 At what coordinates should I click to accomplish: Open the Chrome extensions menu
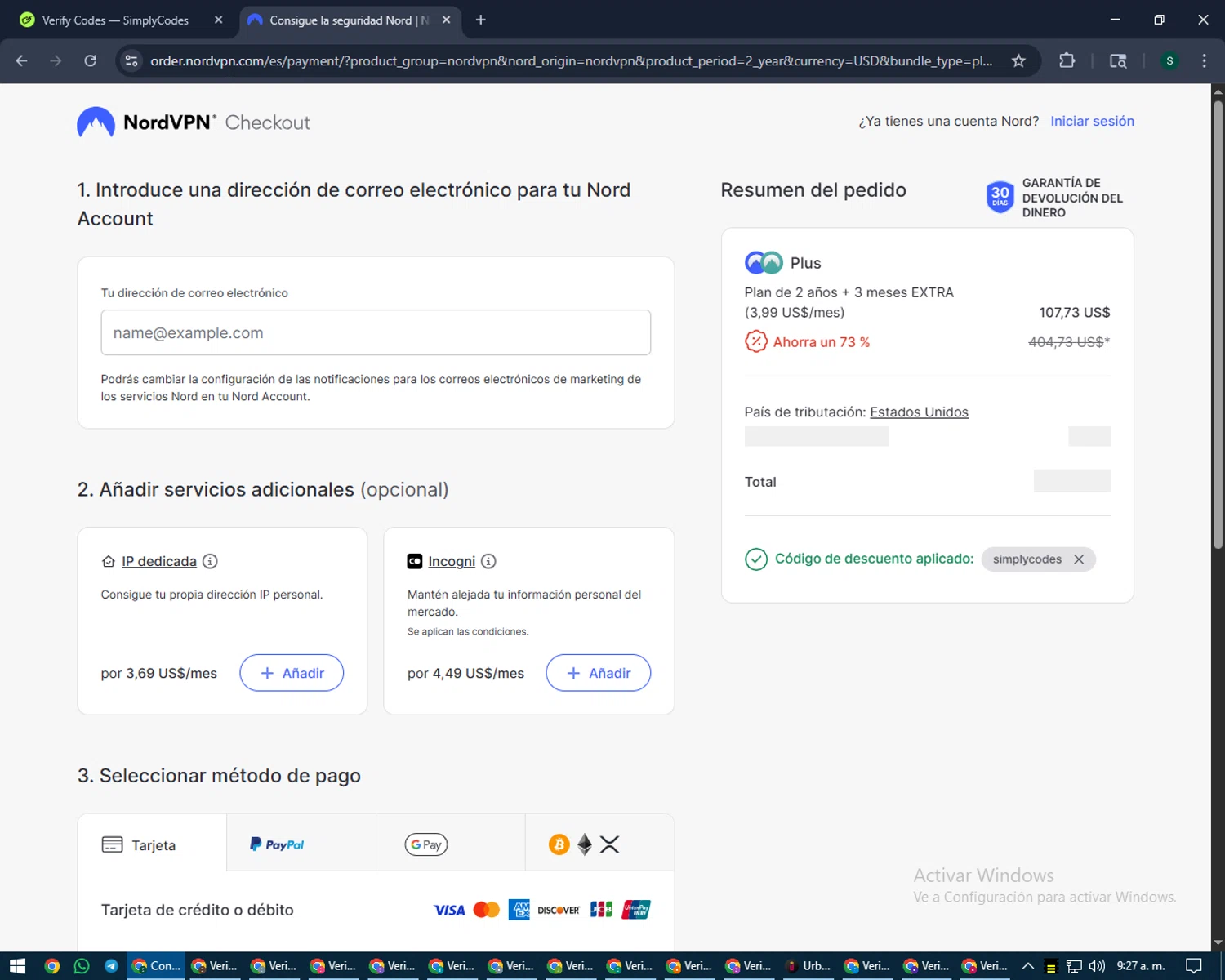pyautogui.click(x=1067, y=60)
